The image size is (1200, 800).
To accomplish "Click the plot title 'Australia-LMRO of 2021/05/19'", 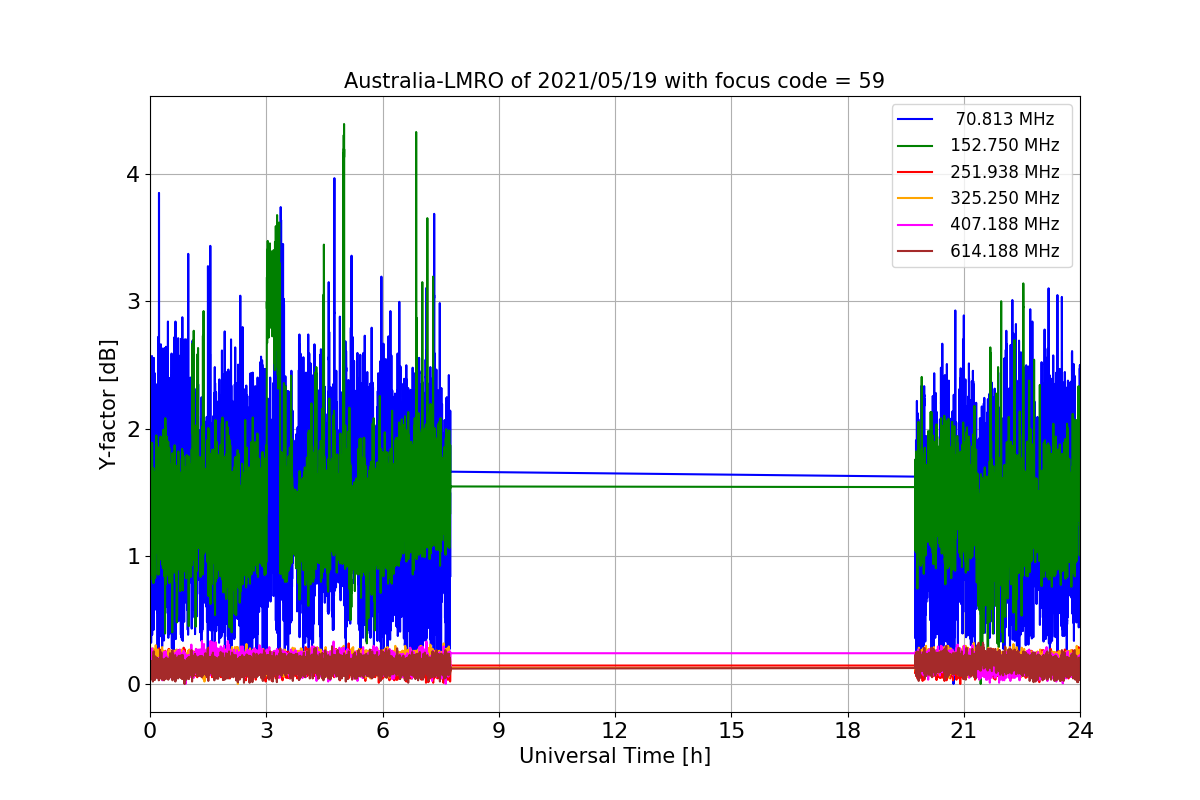I will 614,81.
